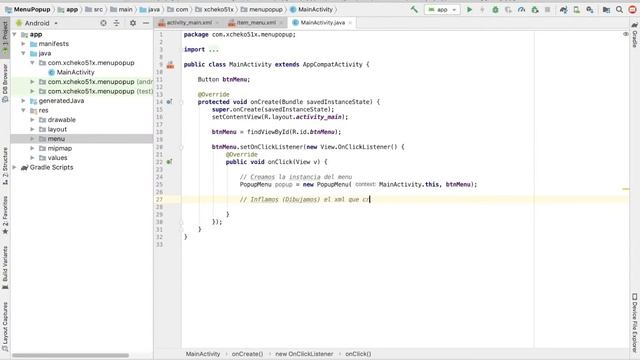This screenshot has height=360, width=640.
Task: Expand the manifests folder
Action: click(24, 44)
